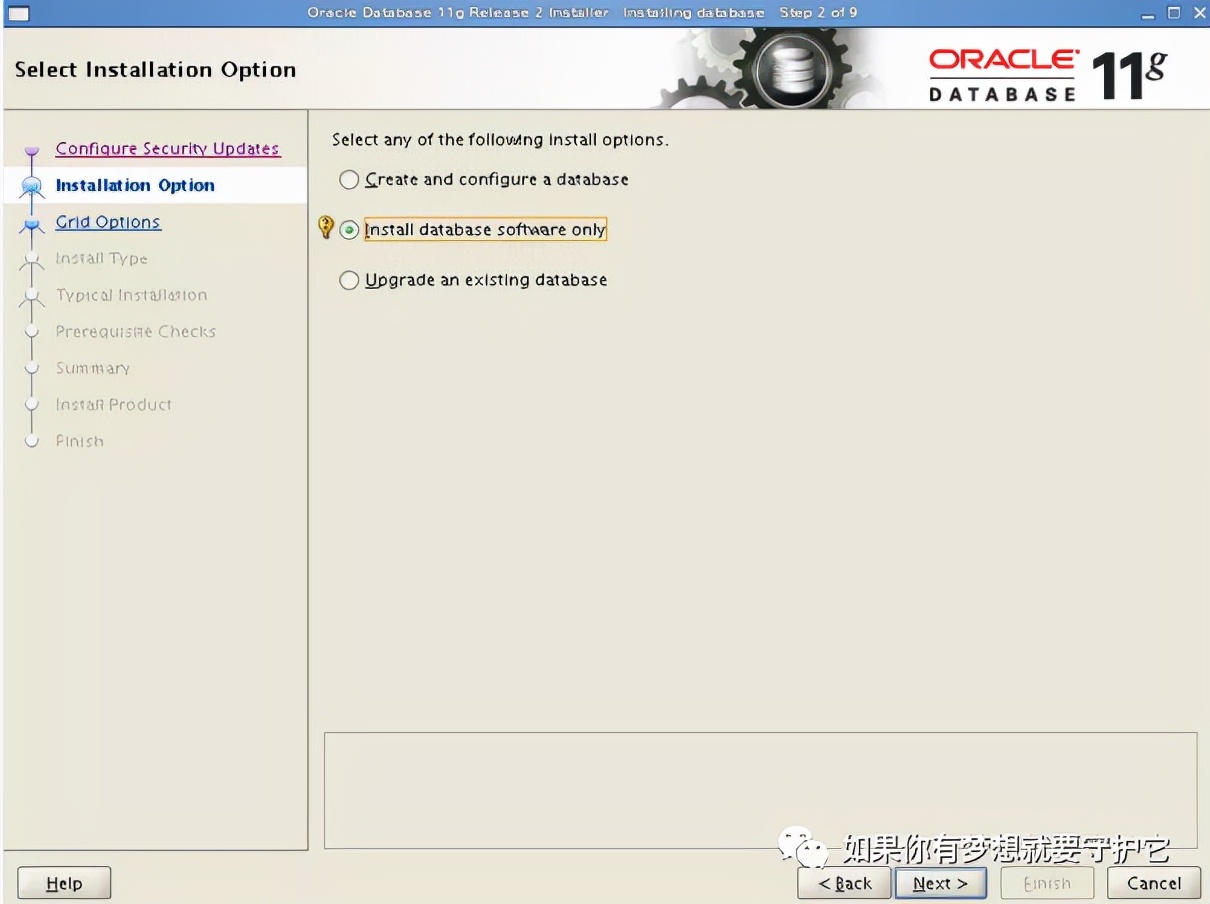Click the lightbulb hint icon
This screenshot has height=904, width=1210.
325,228
